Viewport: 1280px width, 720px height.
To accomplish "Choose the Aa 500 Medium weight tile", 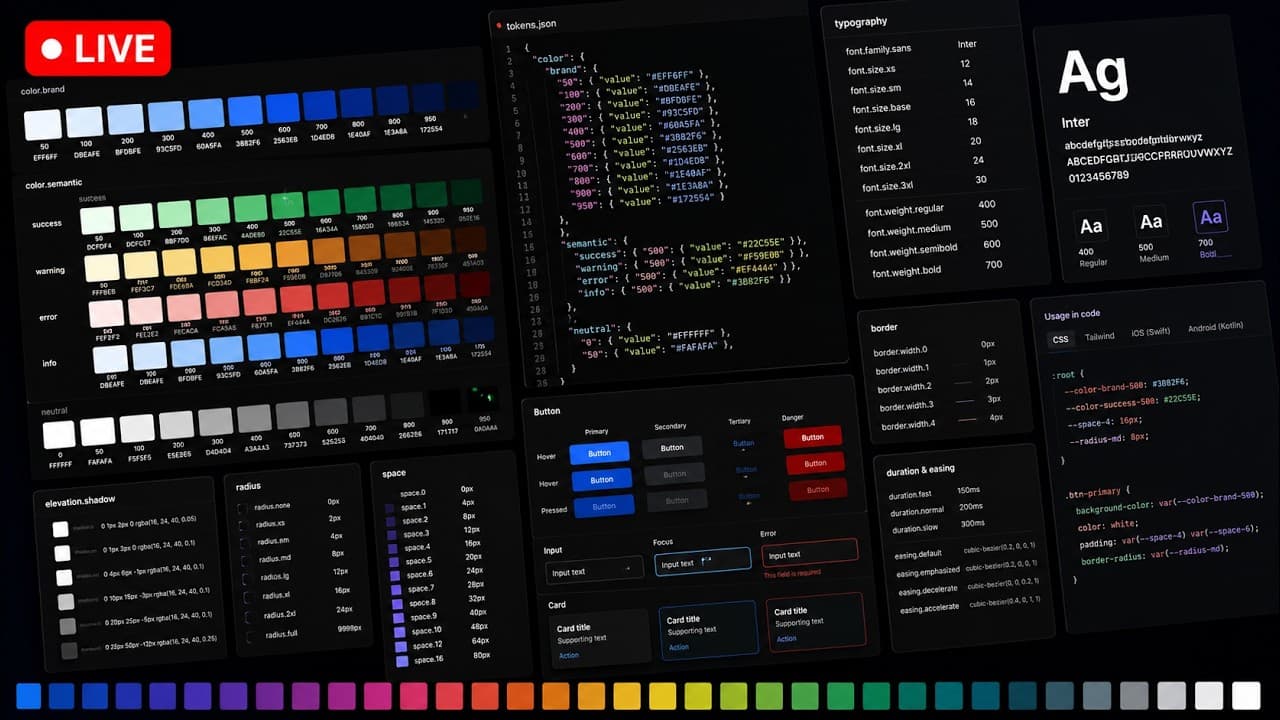I will pyautogui.click(x=1151, y=222).
